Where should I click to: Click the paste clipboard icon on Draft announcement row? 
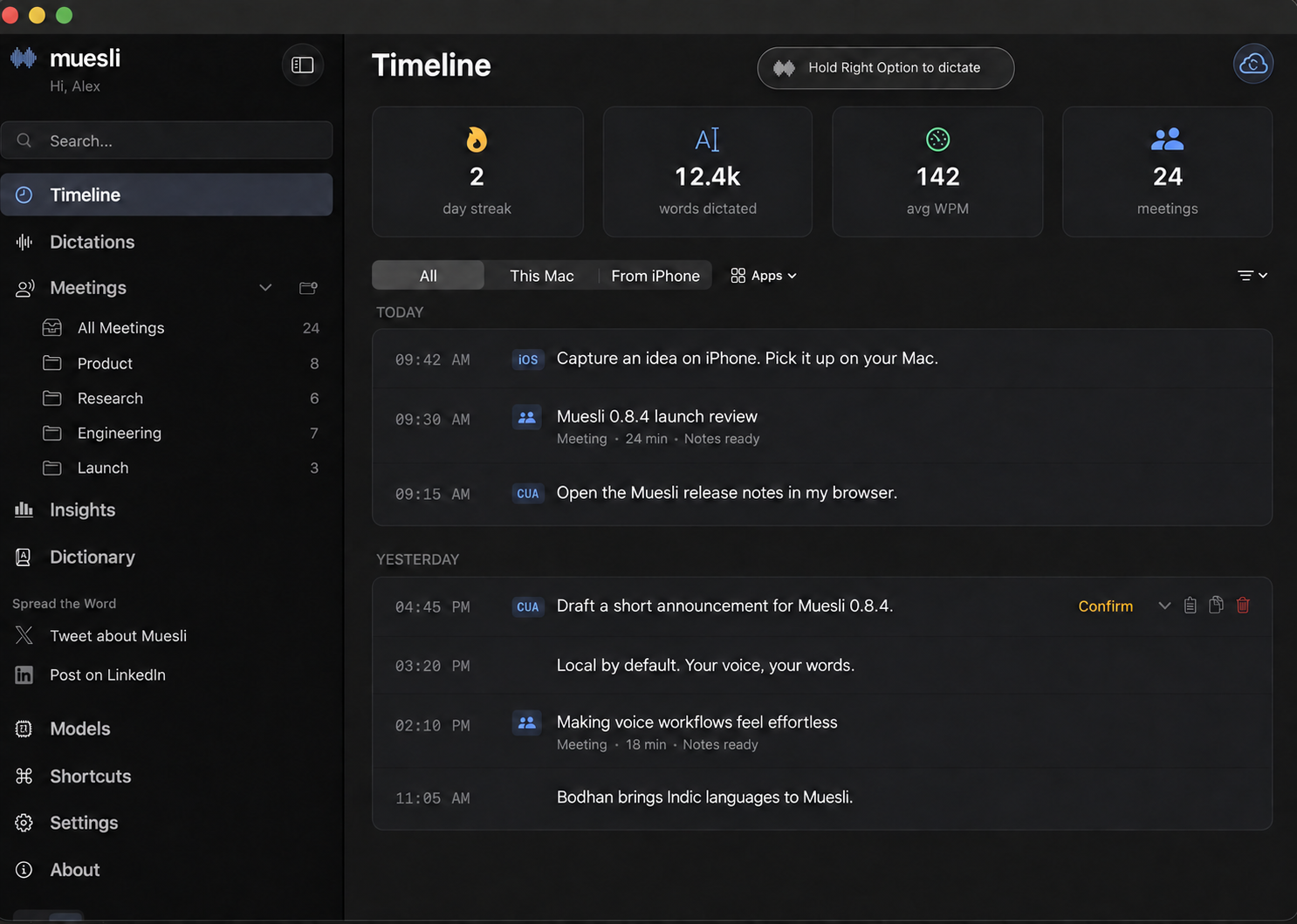pos(1190,606)
